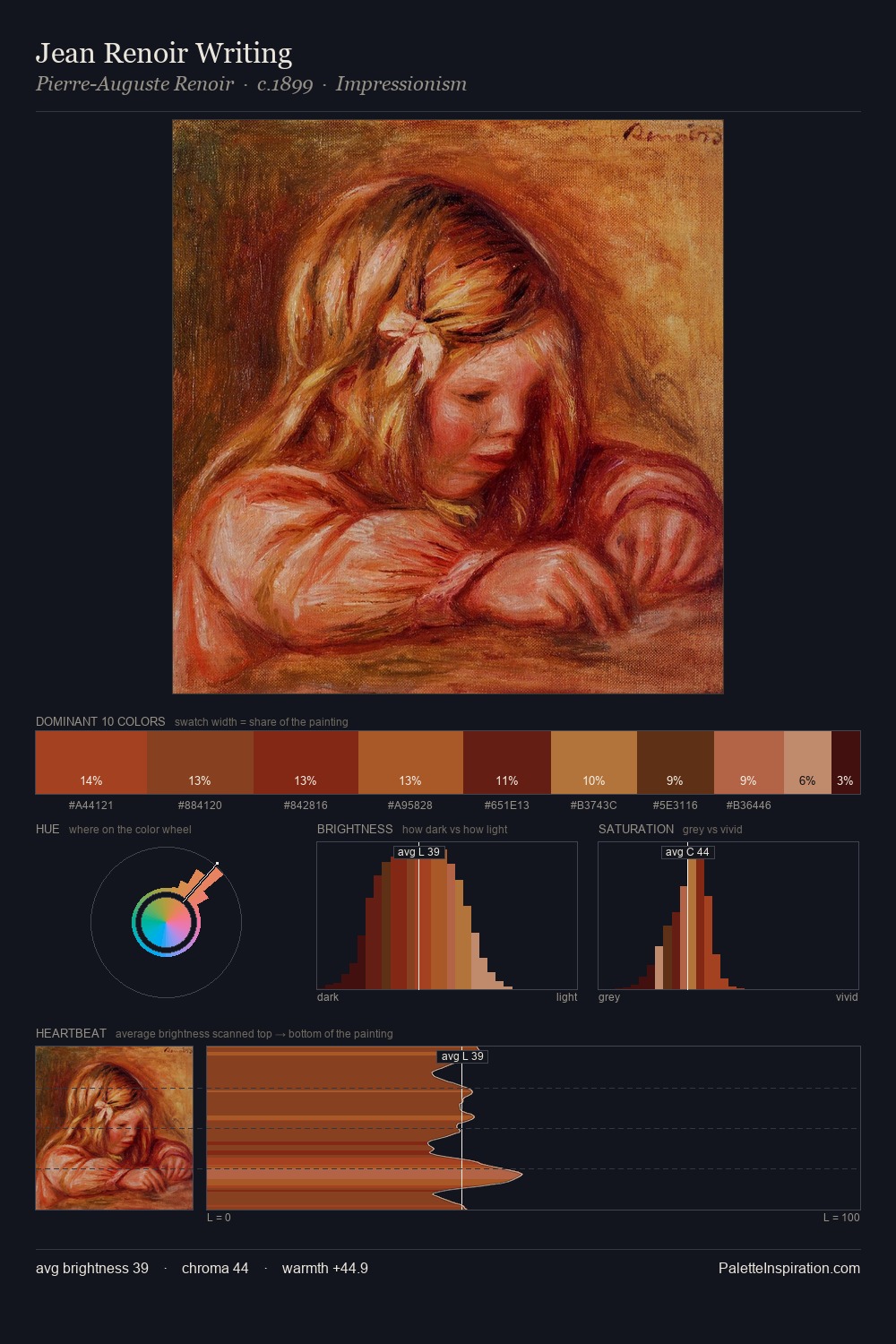Screen dimensions: 896x1344
Task: Click the orange hue arrow marker
Action: click(x=202, y=884)
